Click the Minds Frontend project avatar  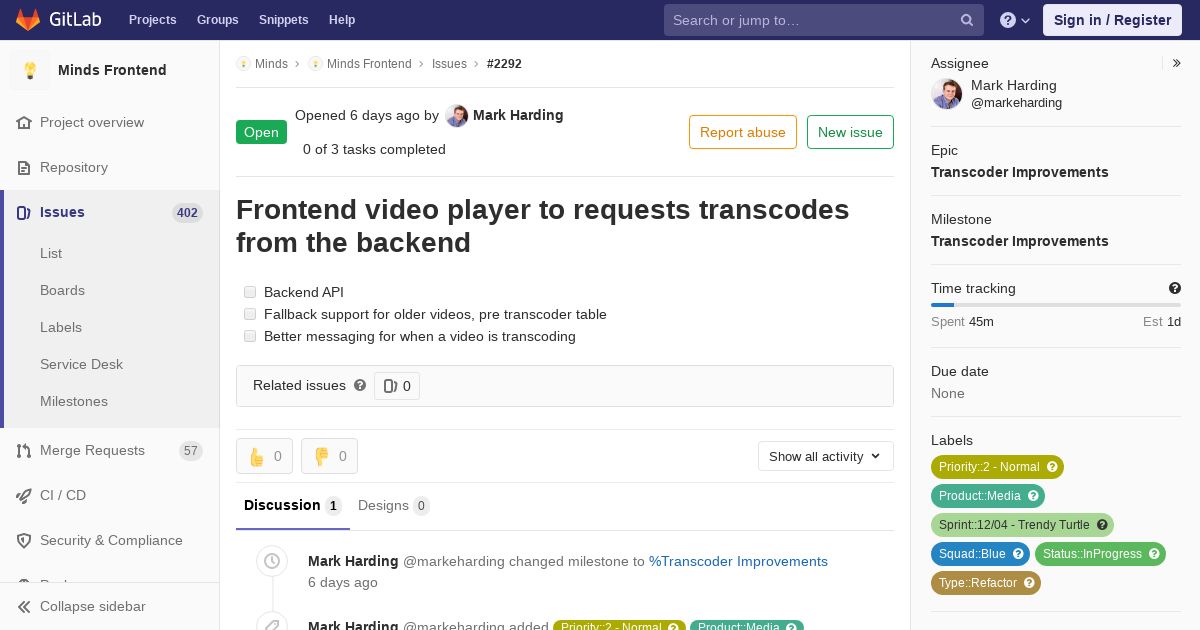pyautogui.click(x=30, y=70)
